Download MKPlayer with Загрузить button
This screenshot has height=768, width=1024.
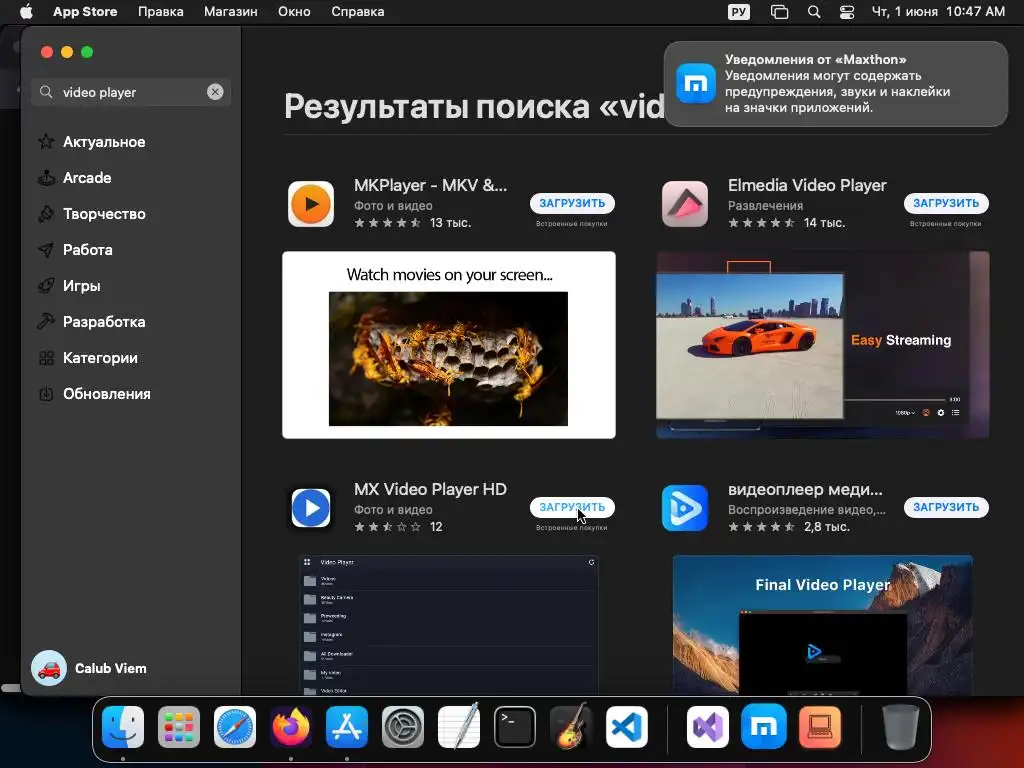[572, 203]
